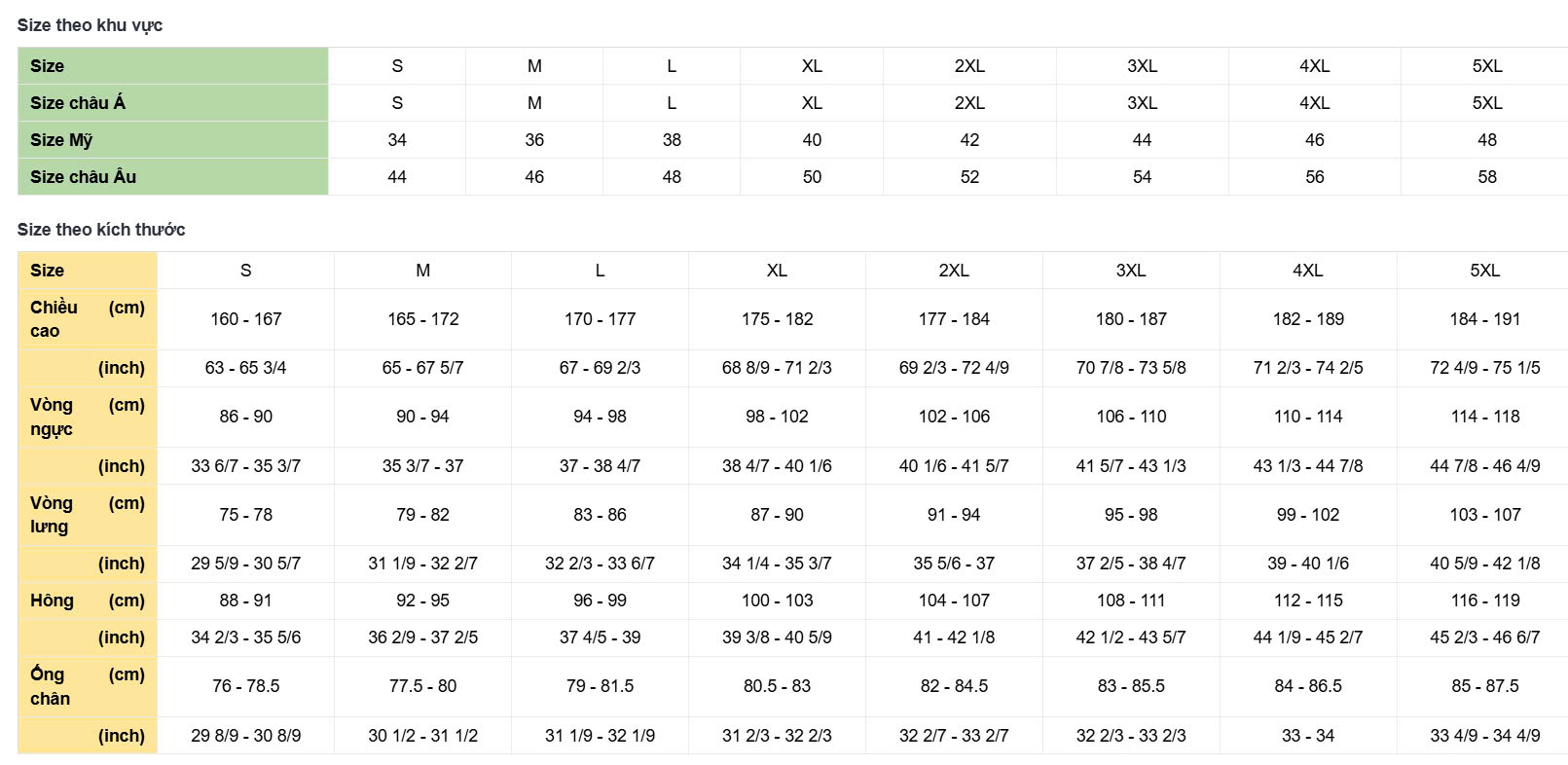Click the hip cell 104 - 107
Viewport: 1568px width, 765px height.
click(x=954, y=601)
